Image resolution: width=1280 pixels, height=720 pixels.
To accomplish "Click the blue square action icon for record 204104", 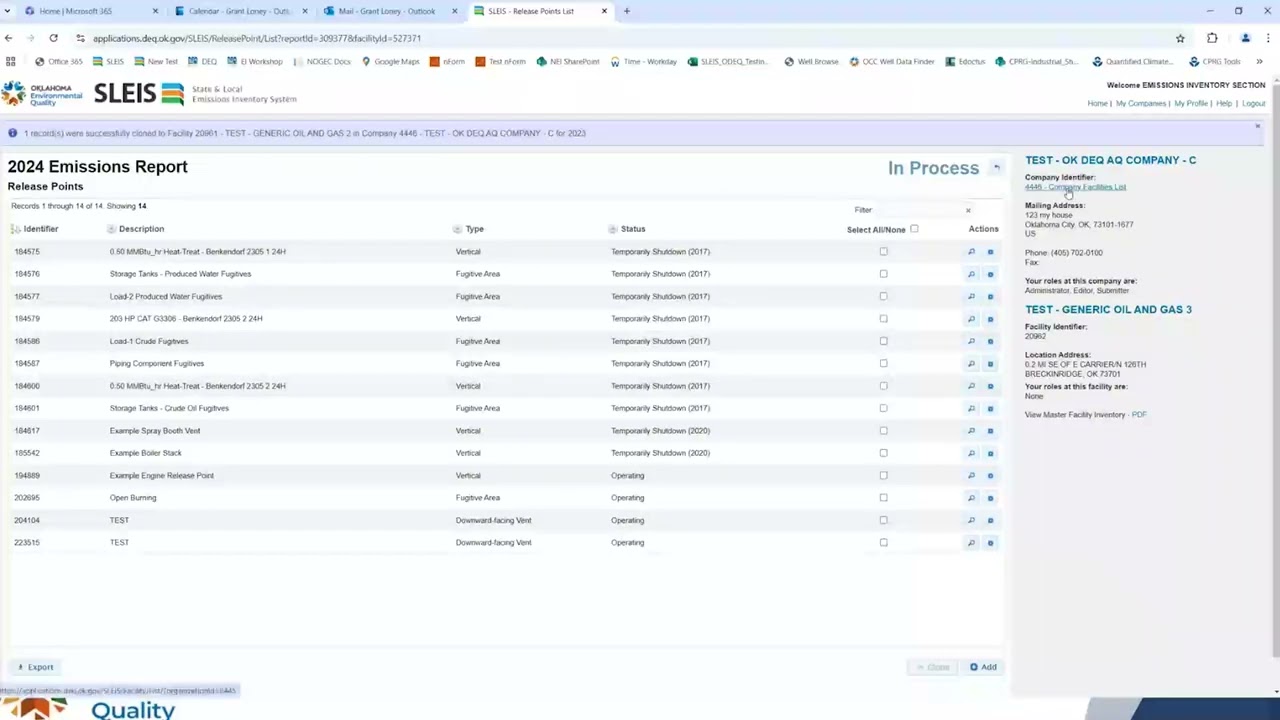I will point(990,520).
